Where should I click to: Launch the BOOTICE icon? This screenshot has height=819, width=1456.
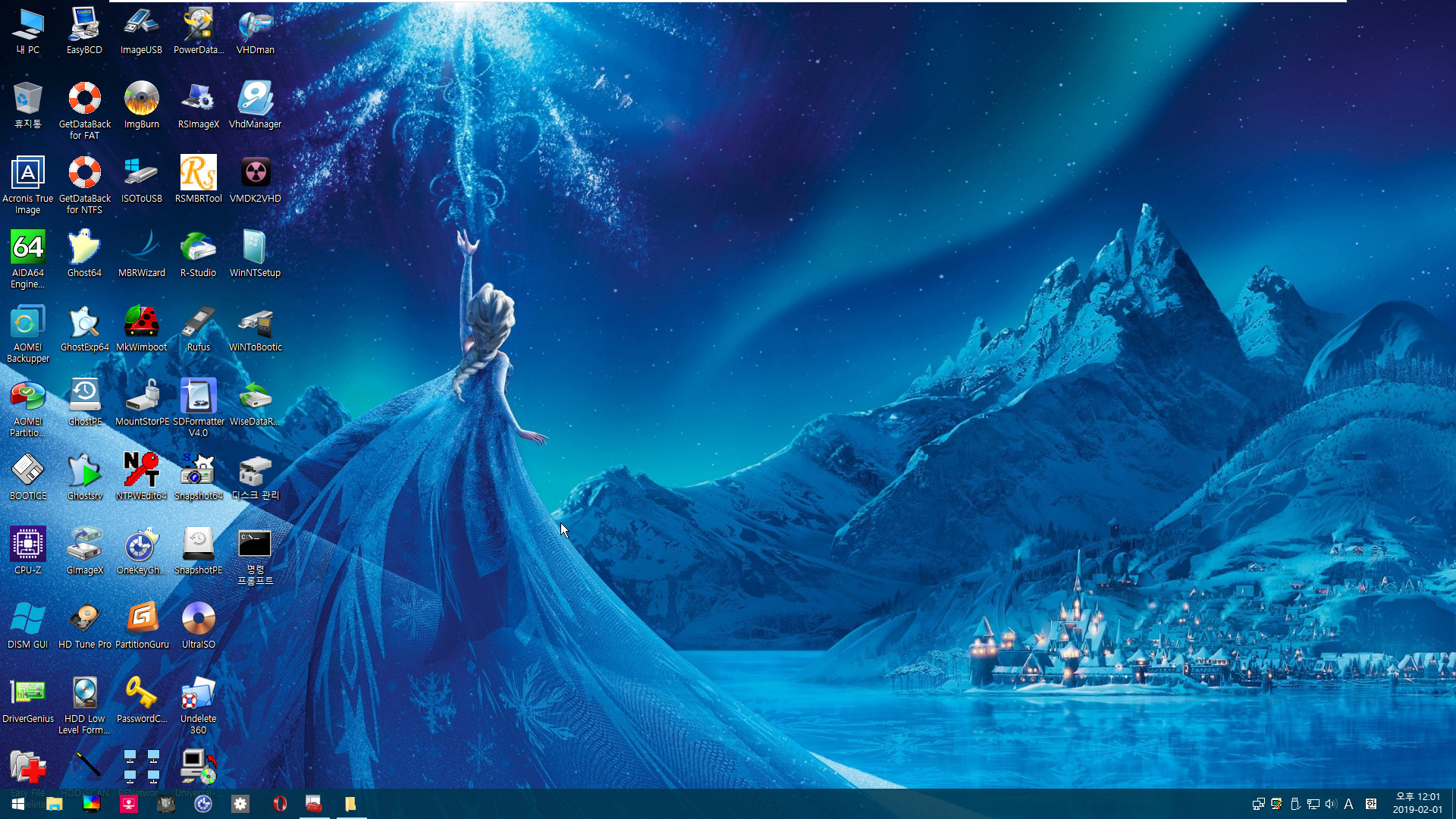pyautogui.click(x=28, y=477)
